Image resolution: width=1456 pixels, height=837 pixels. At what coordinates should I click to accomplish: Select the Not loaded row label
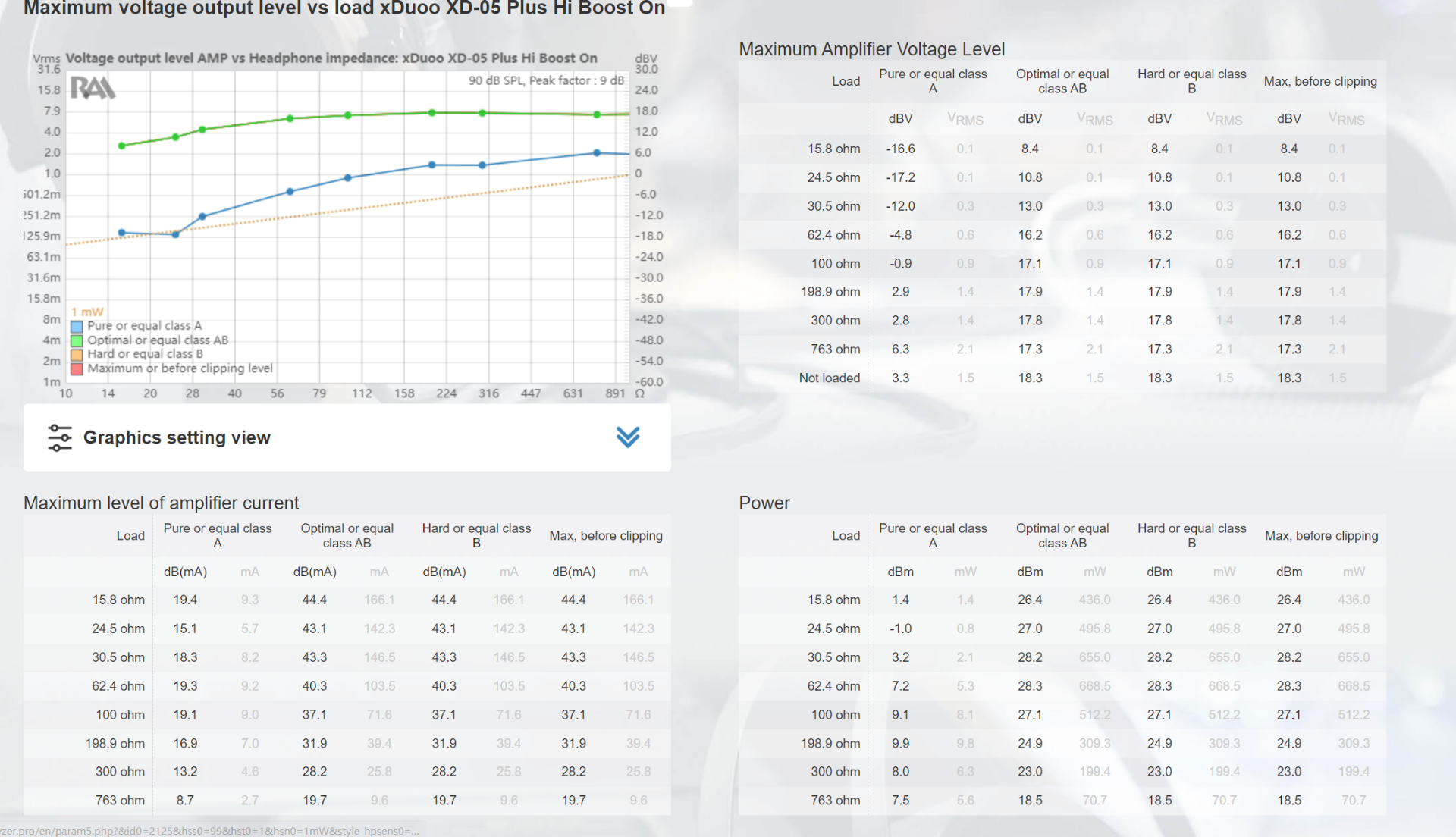[x=830, y=378]
